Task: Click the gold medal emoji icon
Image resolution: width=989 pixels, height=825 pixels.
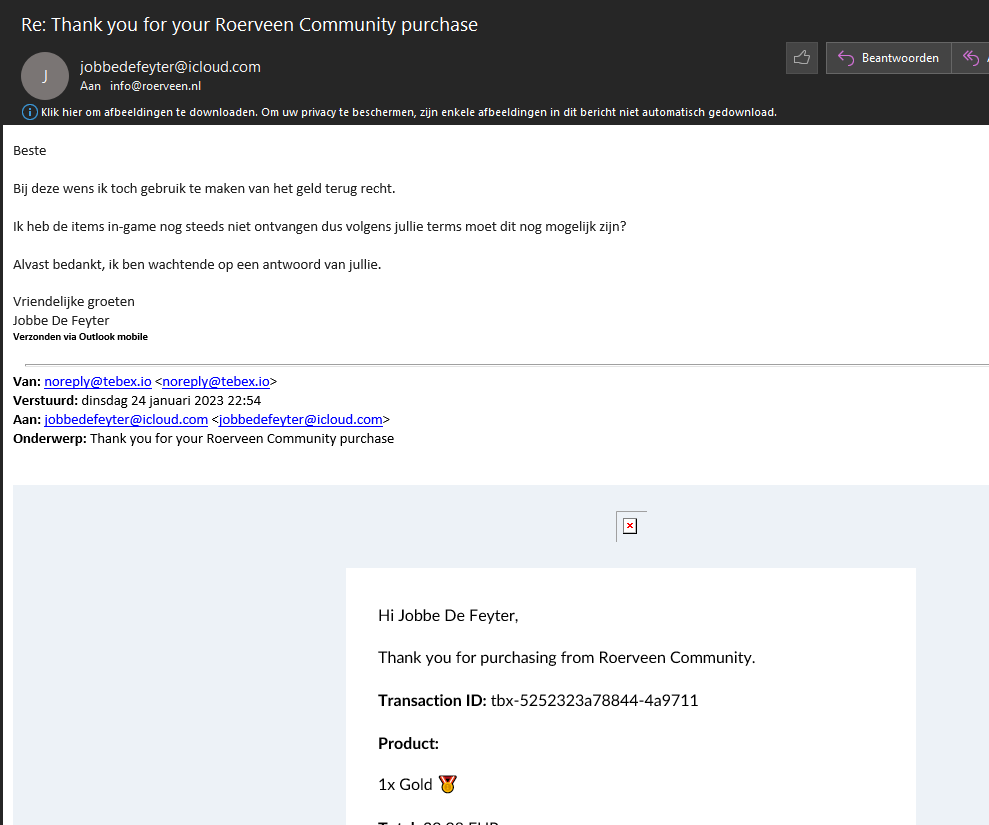Action: (447, 785)
